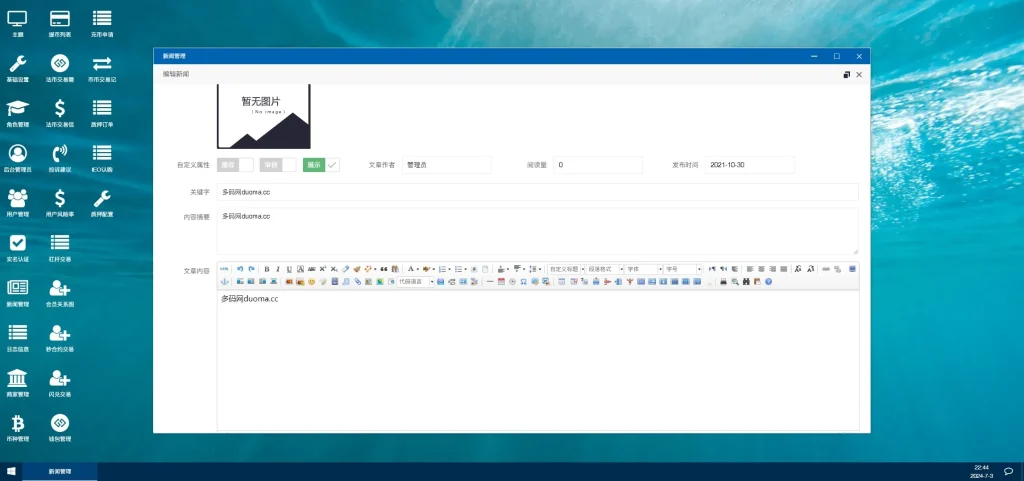Click the 发布时间 date field
The height and width of the screenshot is (481, 1024).
tap(749, 165)
